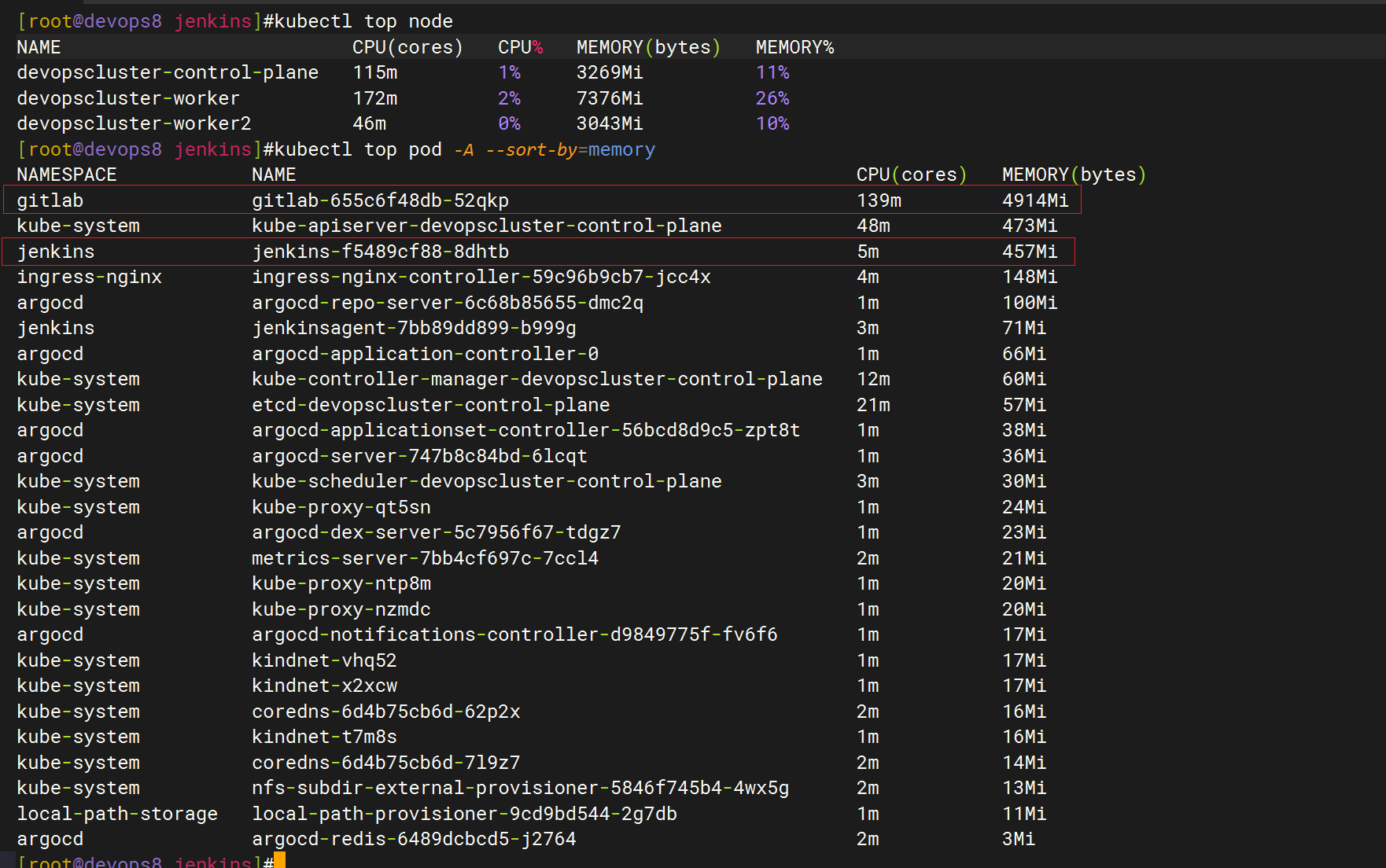
Task: Click the 457Mi memory value
Action: [1030, 252]
